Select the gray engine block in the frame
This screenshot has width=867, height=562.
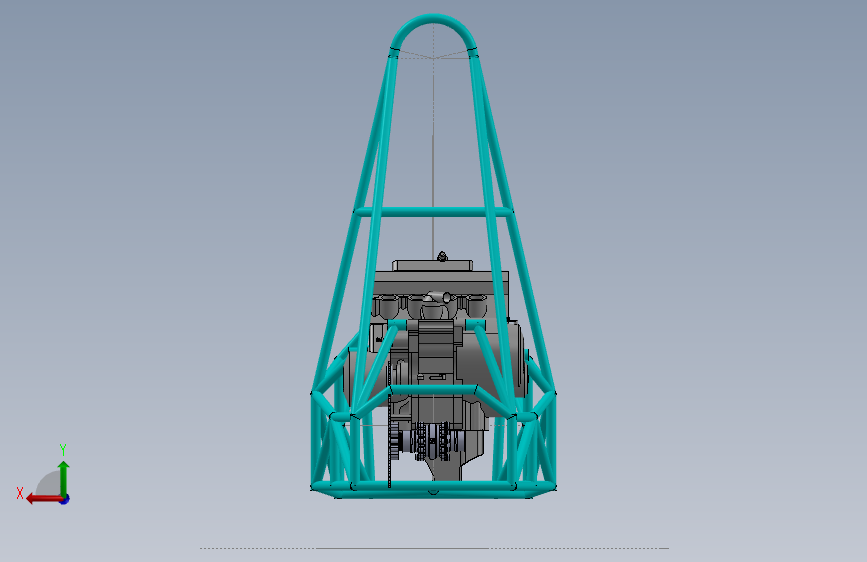pyautogui.click(x=438, y=354)
